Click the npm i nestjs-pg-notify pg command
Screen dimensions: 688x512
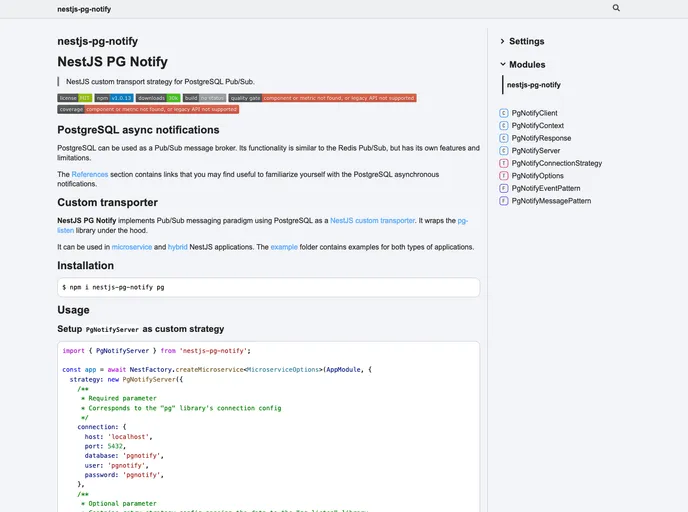[113, 287]
